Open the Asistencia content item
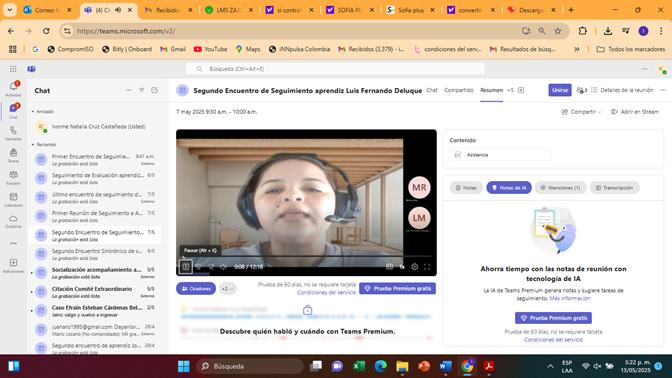Viewport: 672px width, 378px height. pyautogui.click(x=500, y=155)
